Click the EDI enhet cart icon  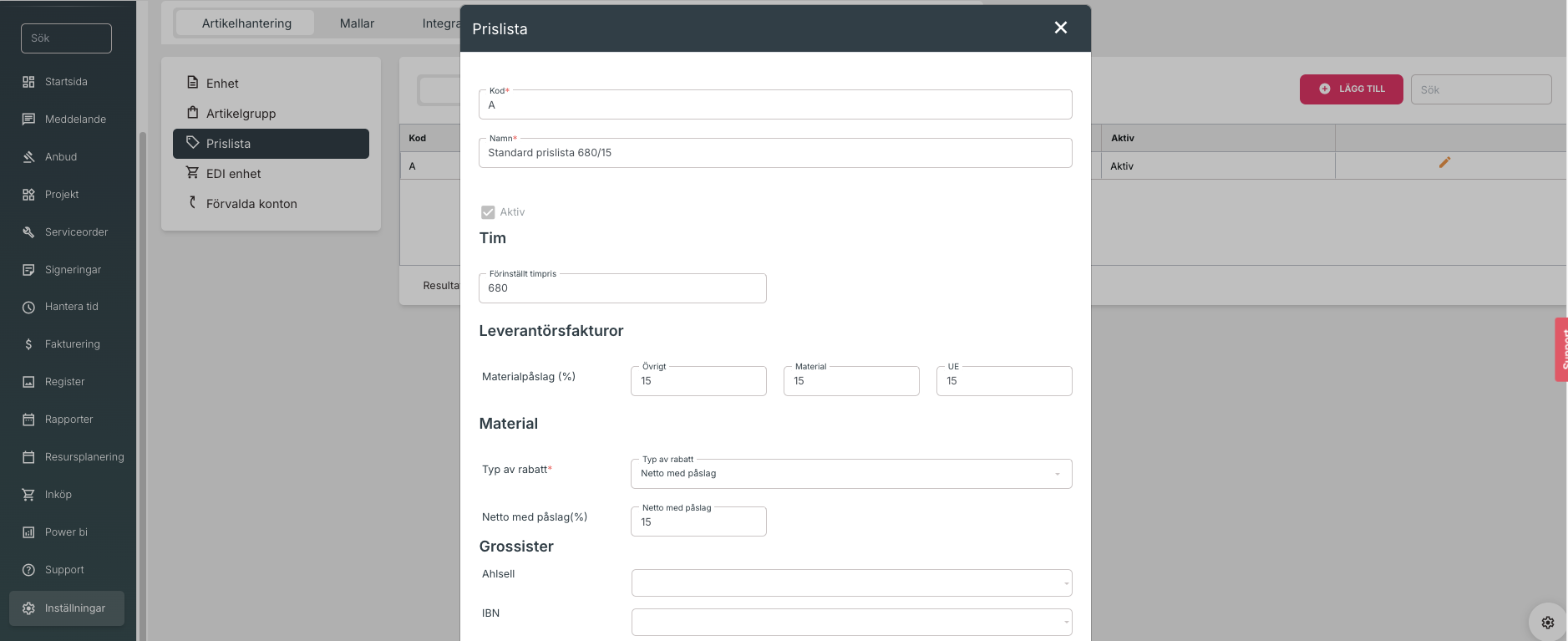[193, 173]
